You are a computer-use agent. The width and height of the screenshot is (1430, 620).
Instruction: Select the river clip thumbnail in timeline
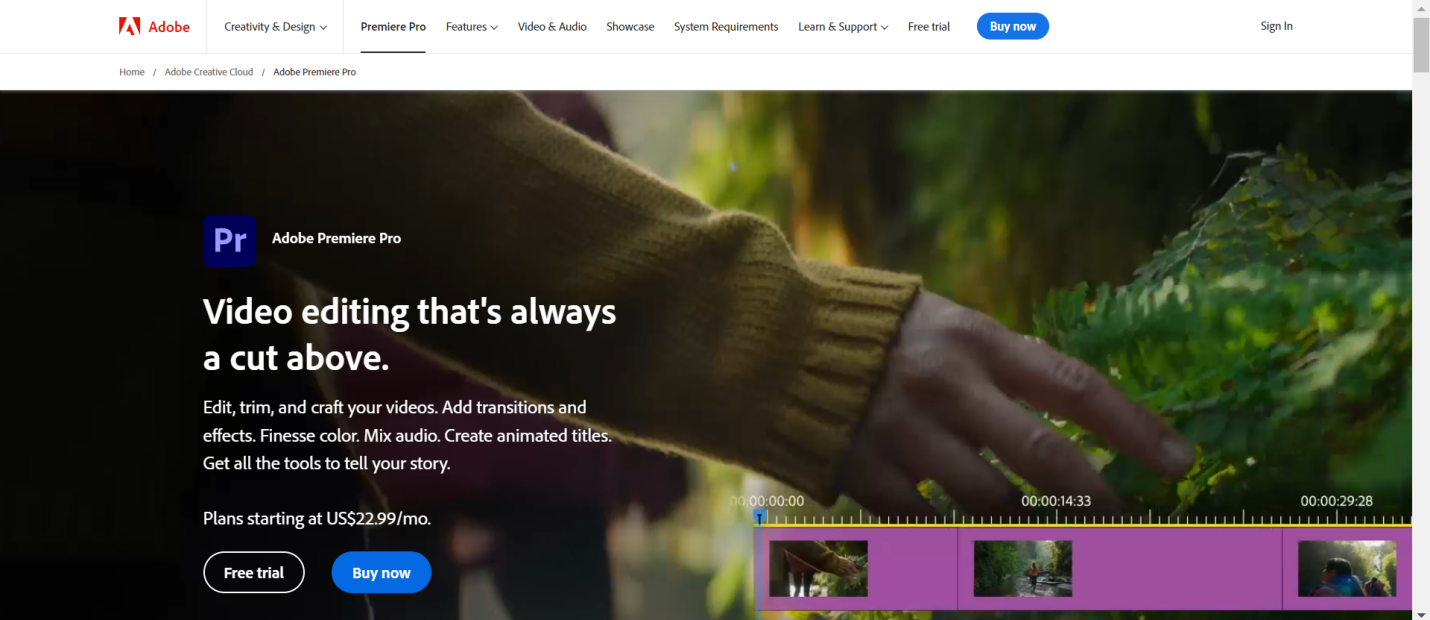[1023, 568]
